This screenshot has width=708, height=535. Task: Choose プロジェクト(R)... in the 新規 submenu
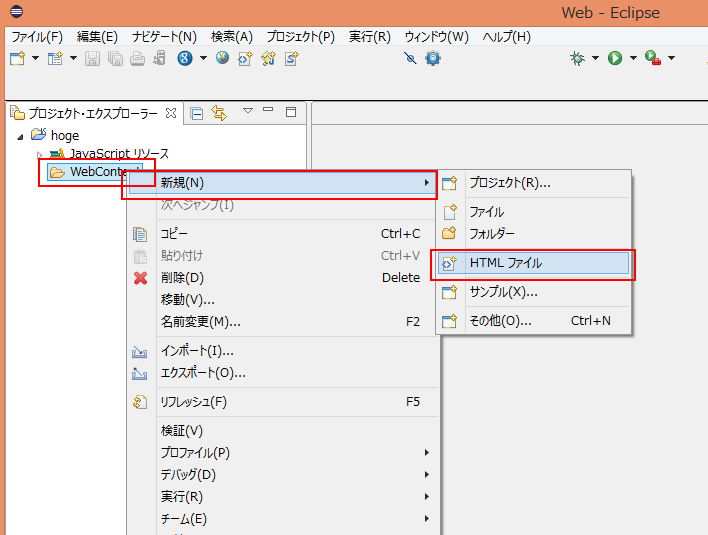click(x=533, y=183)
